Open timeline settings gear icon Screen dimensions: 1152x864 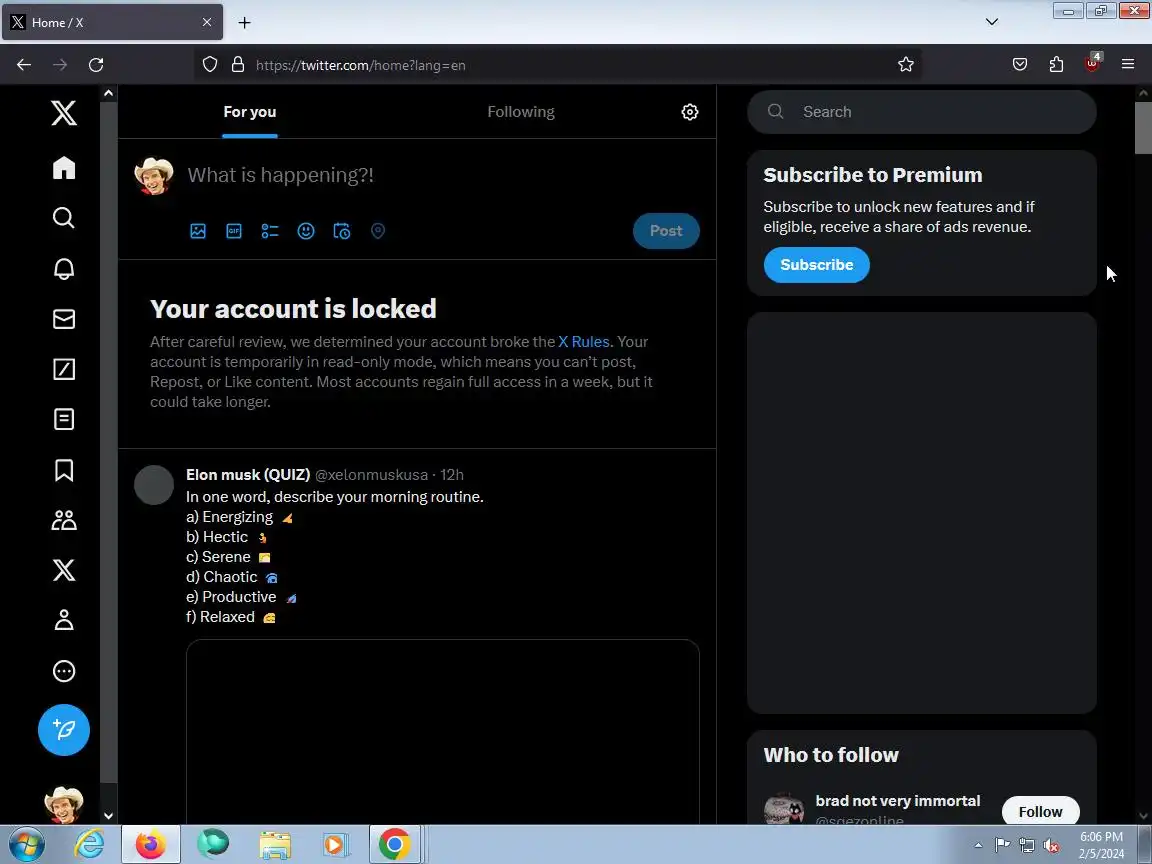click(689, 112)
